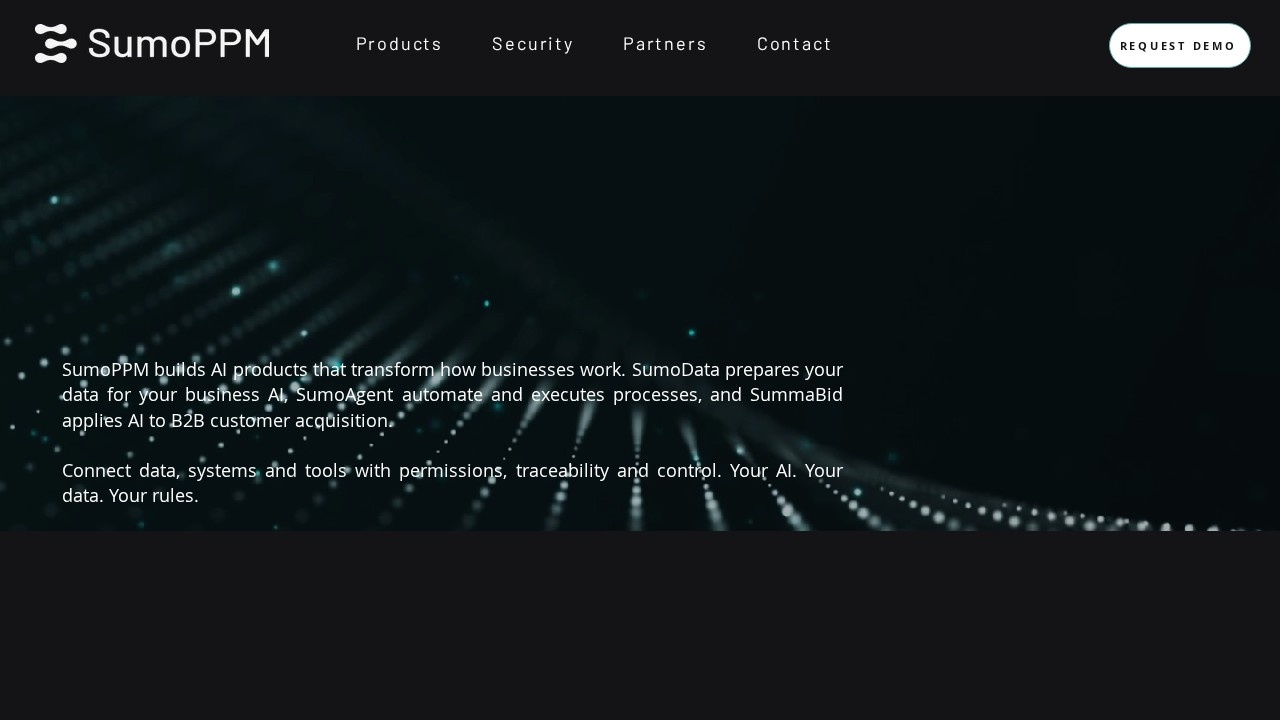Select the paragraph starting "SumoPPM builds AI products"
1280x720 pixels.
[x=452, y=395]
